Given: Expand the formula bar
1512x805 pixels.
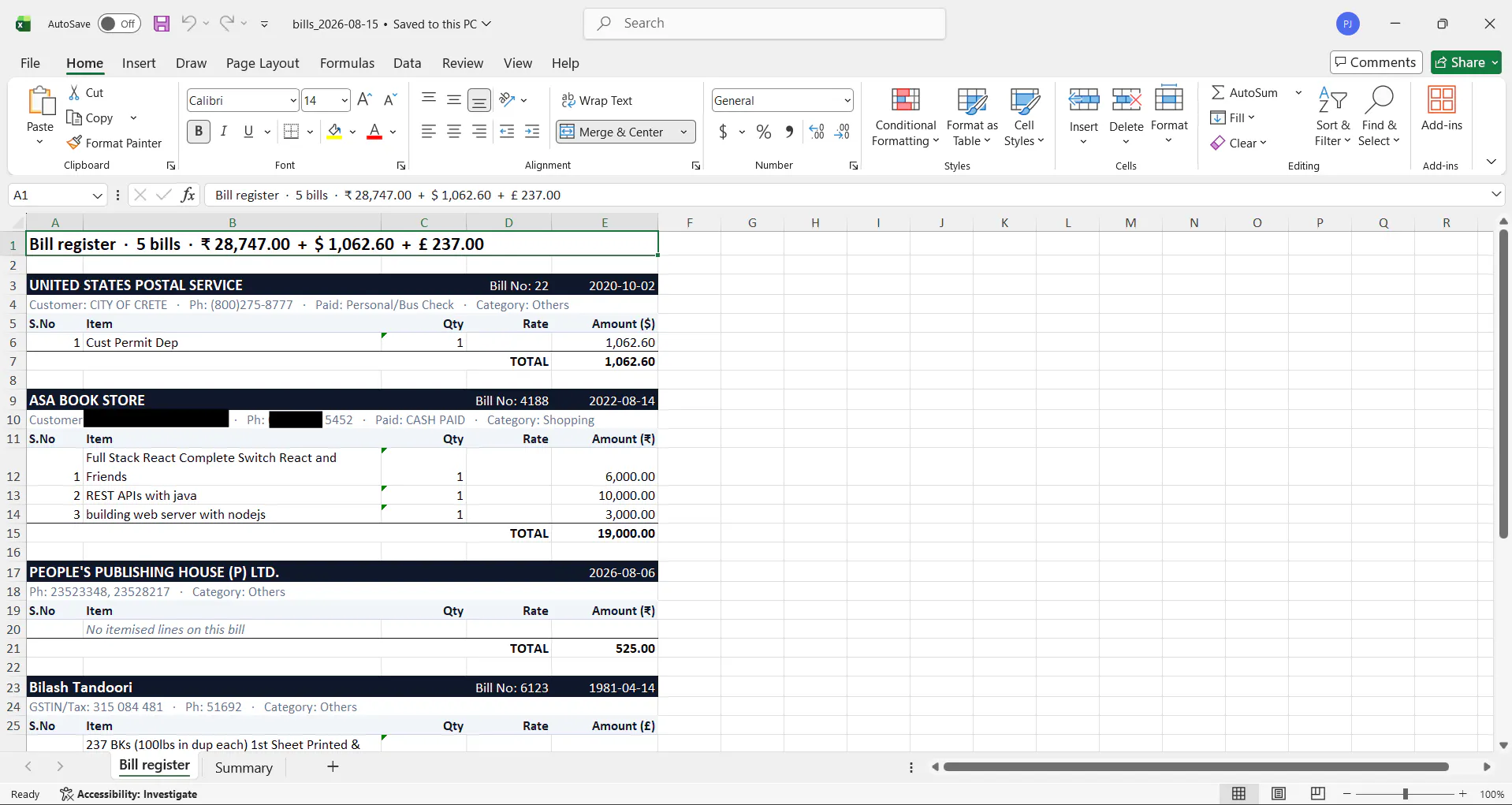Looking at the screenshot, I should tap(1496, 194).
